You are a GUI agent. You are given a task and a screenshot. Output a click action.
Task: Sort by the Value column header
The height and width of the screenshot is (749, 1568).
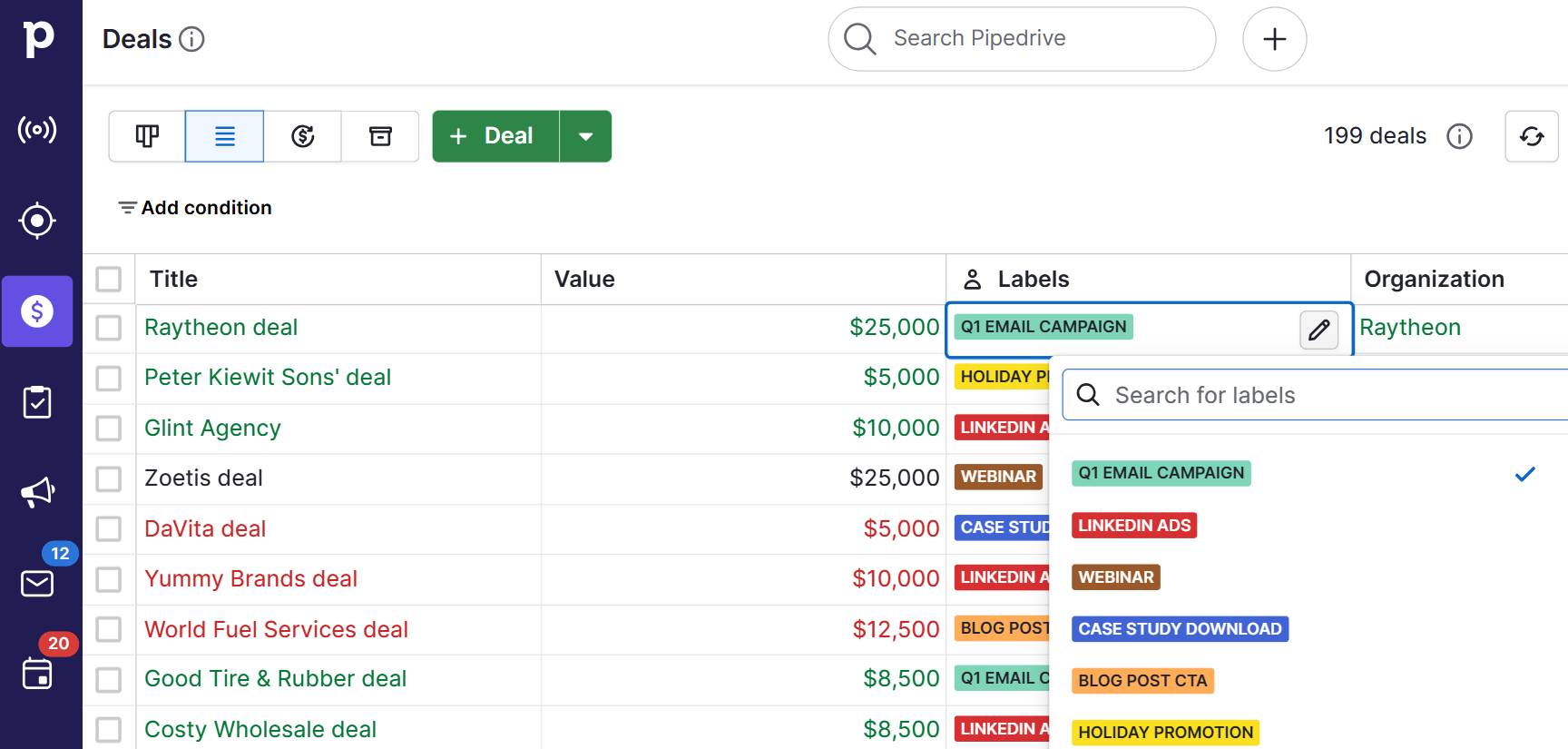(x=584, y=280)
